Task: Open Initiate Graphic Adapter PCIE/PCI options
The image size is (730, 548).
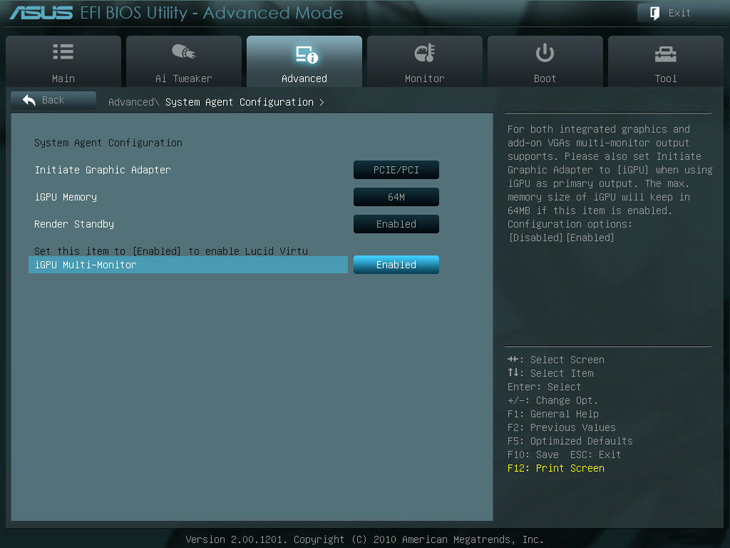Action: pyautogui.click(x=396, y=170)
